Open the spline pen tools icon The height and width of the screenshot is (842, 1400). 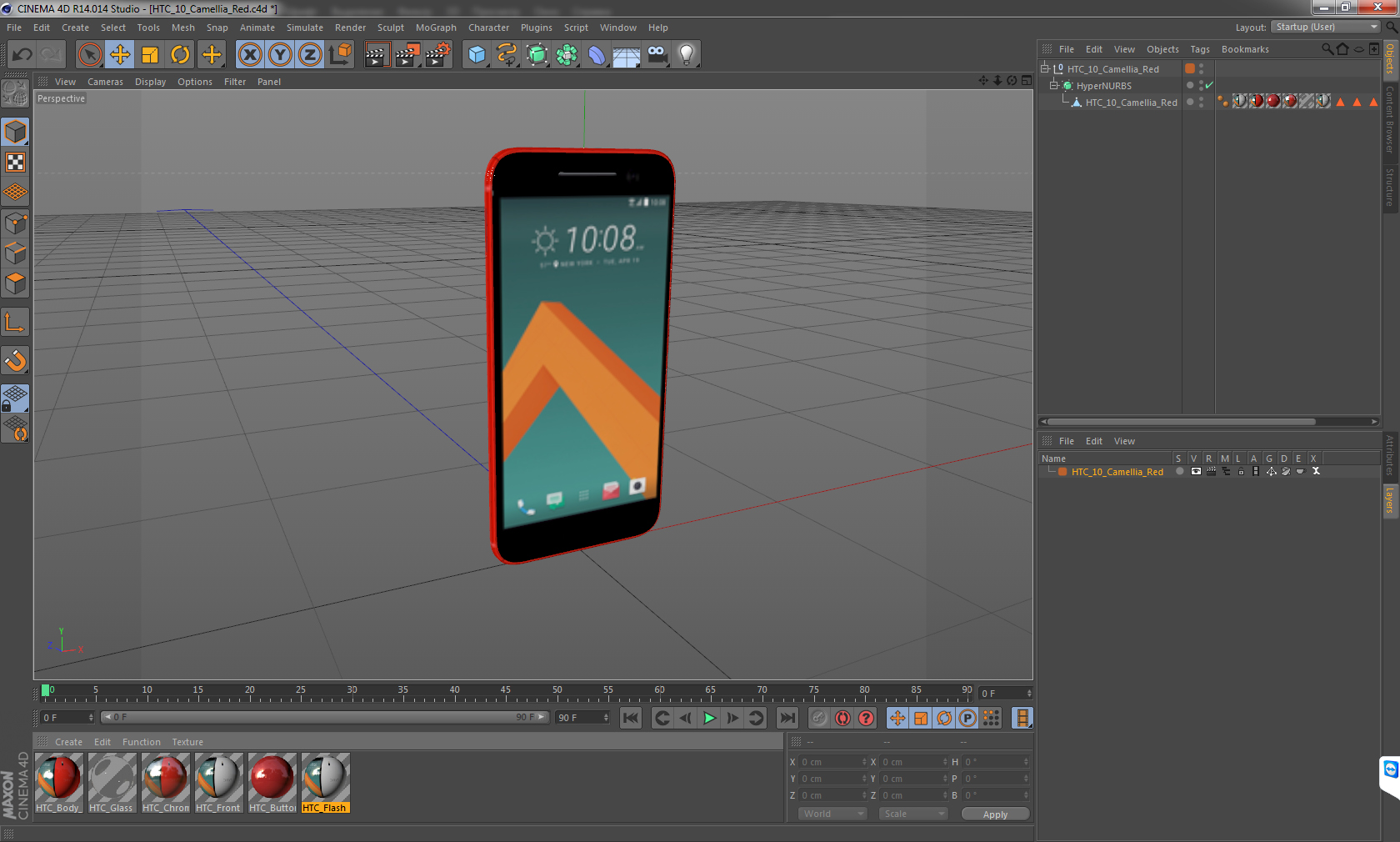[x=507, y=55]
